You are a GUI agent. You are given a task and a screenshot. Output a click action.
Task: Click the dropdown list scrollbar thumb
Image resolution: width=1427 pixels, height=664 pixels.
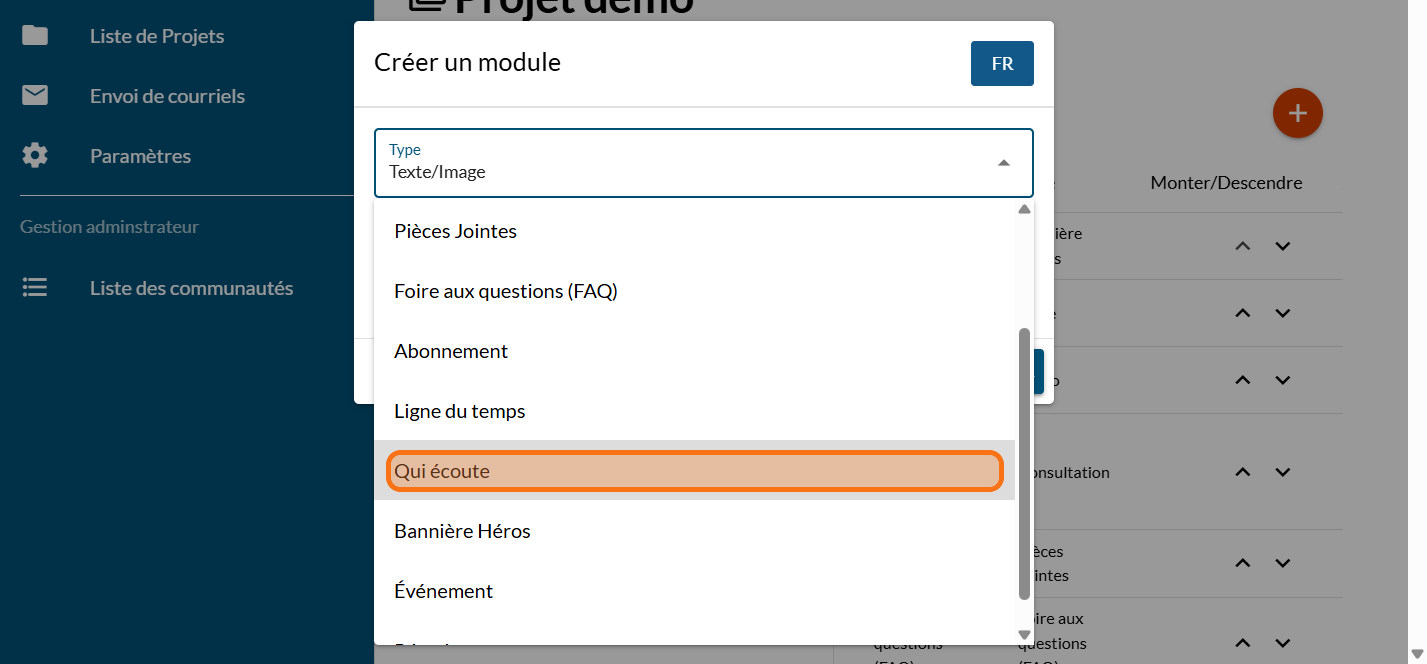[x=1023, y=462]
